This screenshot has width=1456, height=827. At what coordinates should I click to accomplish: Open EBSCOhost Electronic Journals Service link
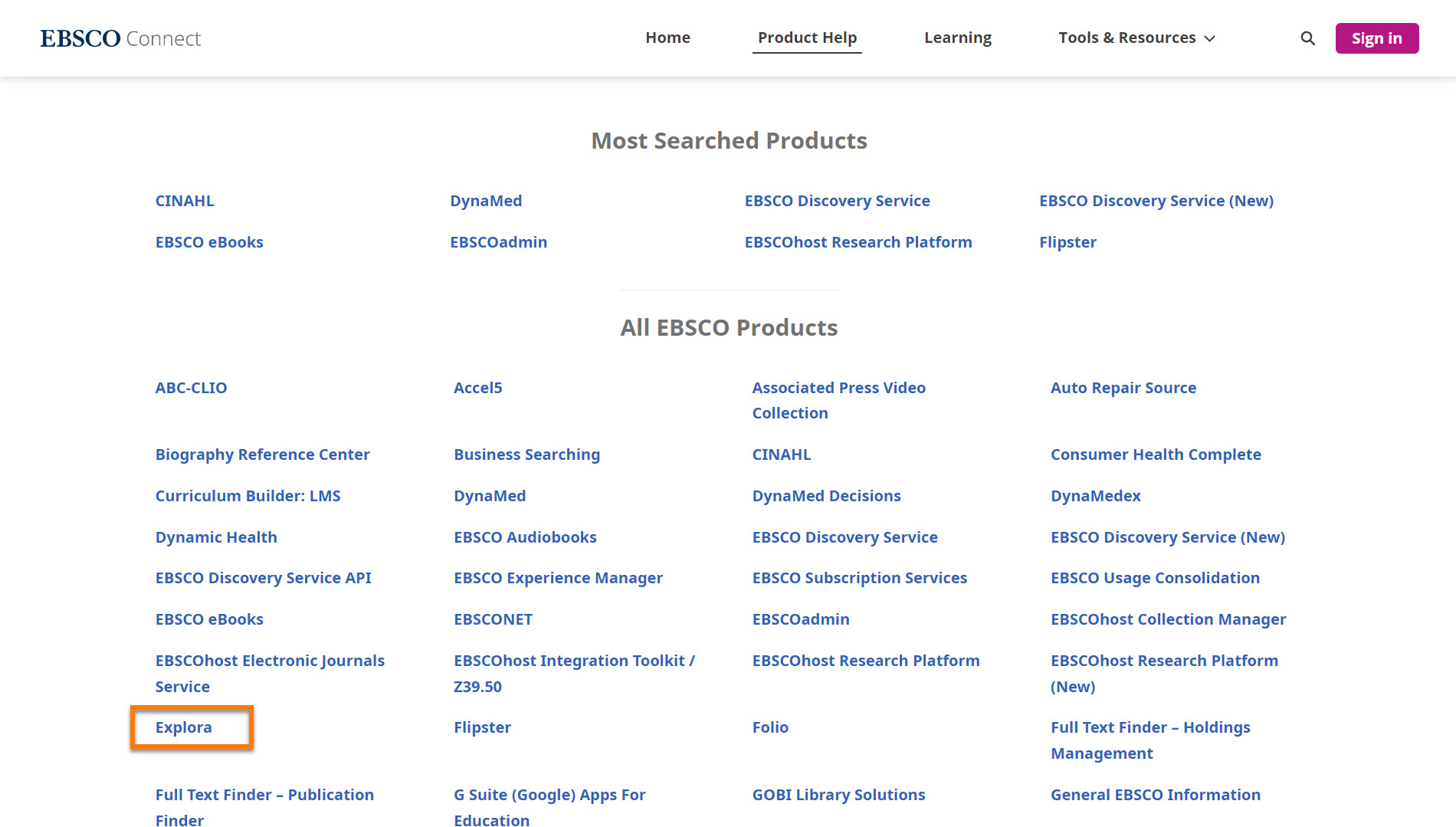coord(270,674)
